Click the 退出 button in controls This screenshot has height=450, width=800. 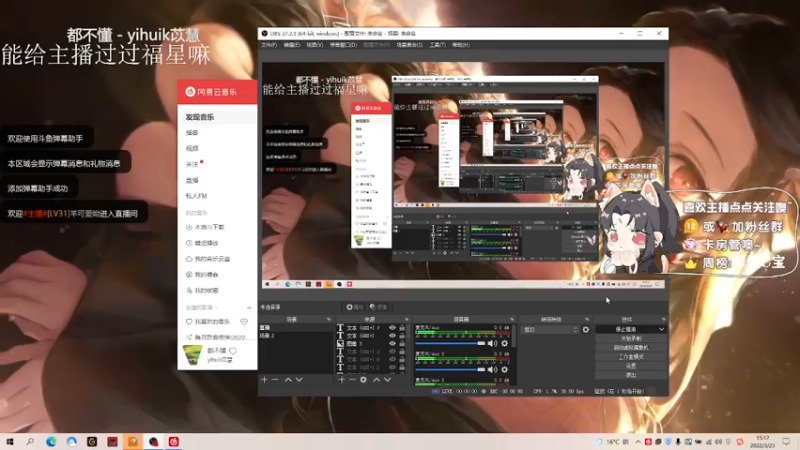click(x=631, y=375)
